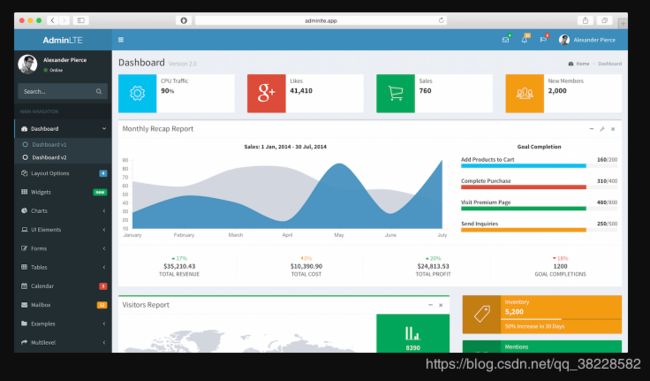Screen dimensions: 650x381
Task: Remove the Visitors Report box
Action: point(441,305)
